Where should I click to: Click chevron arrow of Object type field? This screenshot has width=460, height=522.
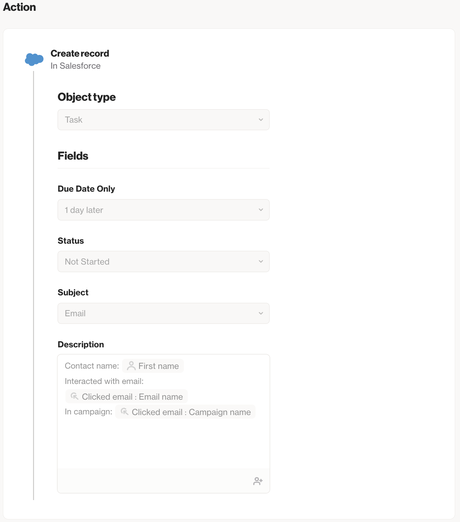point(261,120)
